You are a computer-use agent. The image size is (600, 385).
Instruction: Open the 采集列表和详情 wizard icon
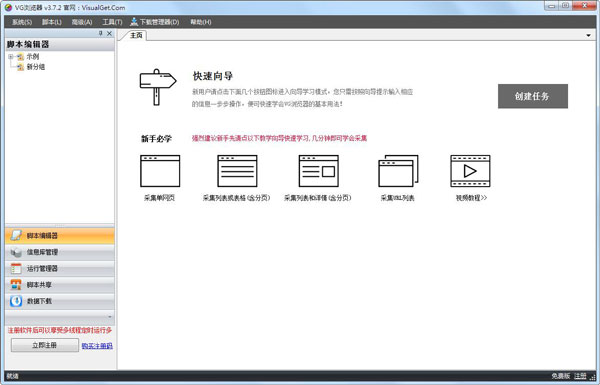point(318,171)
